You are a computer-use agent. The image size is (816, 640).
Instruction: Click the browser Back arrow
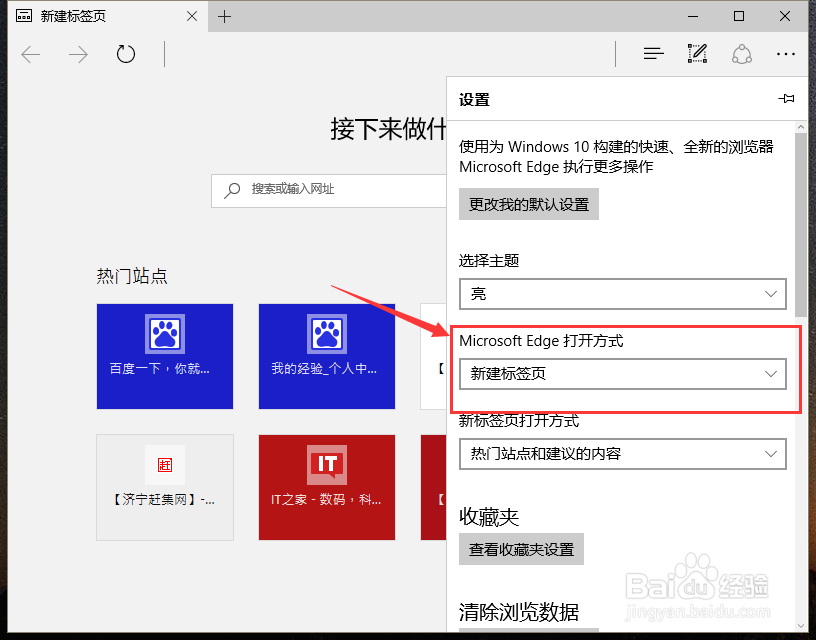coord(31,54)
